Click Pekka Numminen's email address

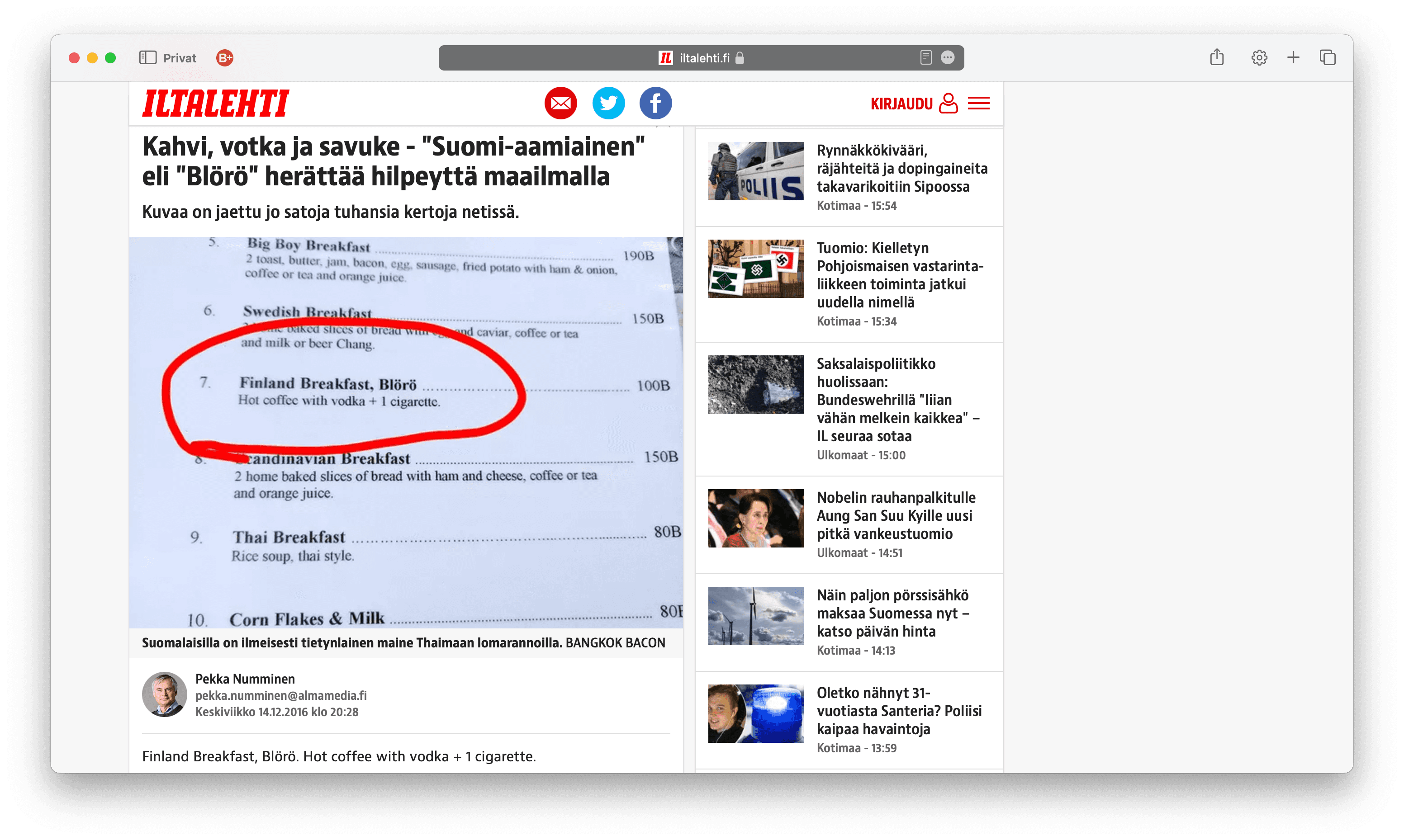tap(281, 695)
